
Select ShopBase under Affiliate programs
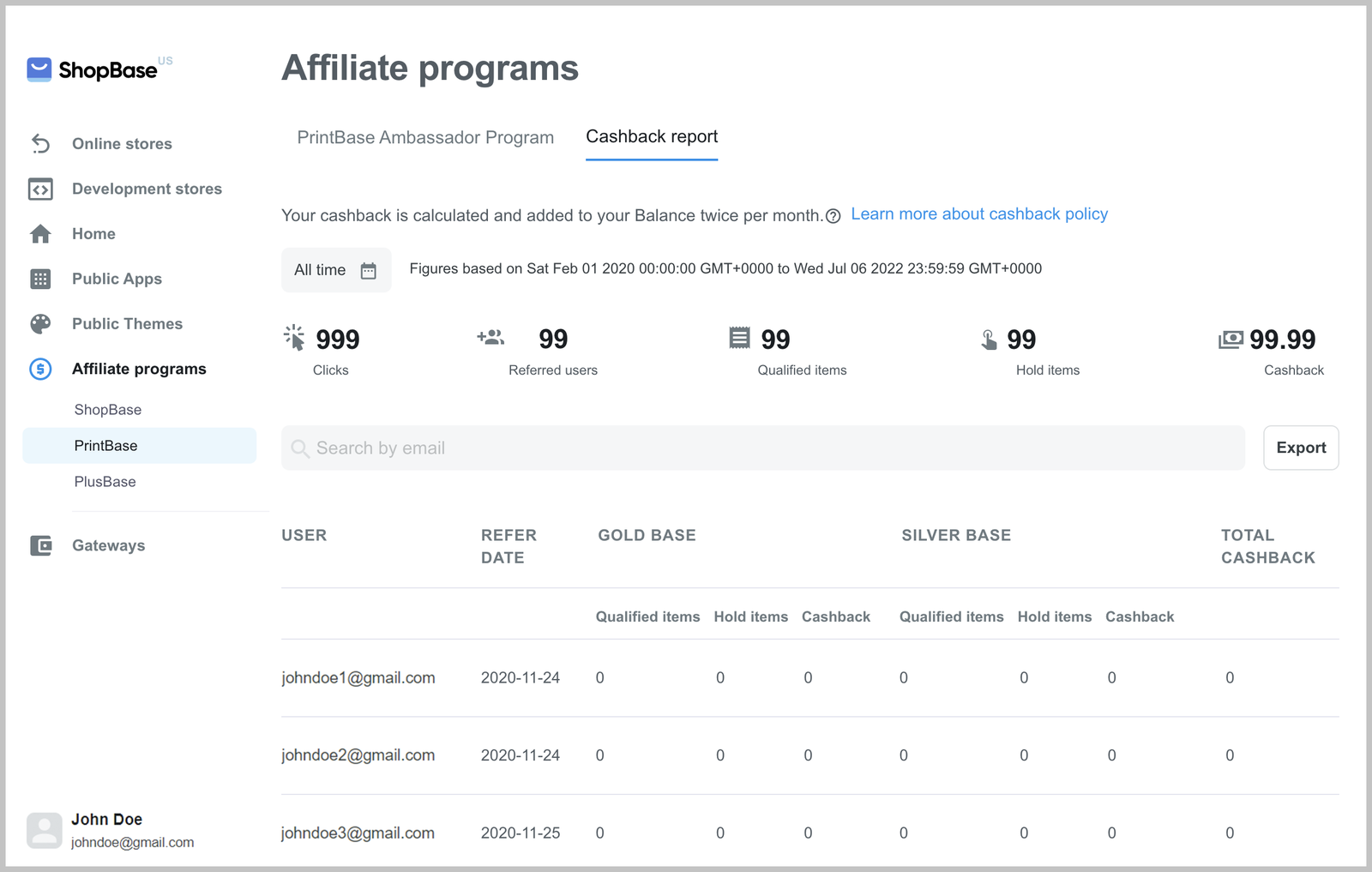click(108, 410)
